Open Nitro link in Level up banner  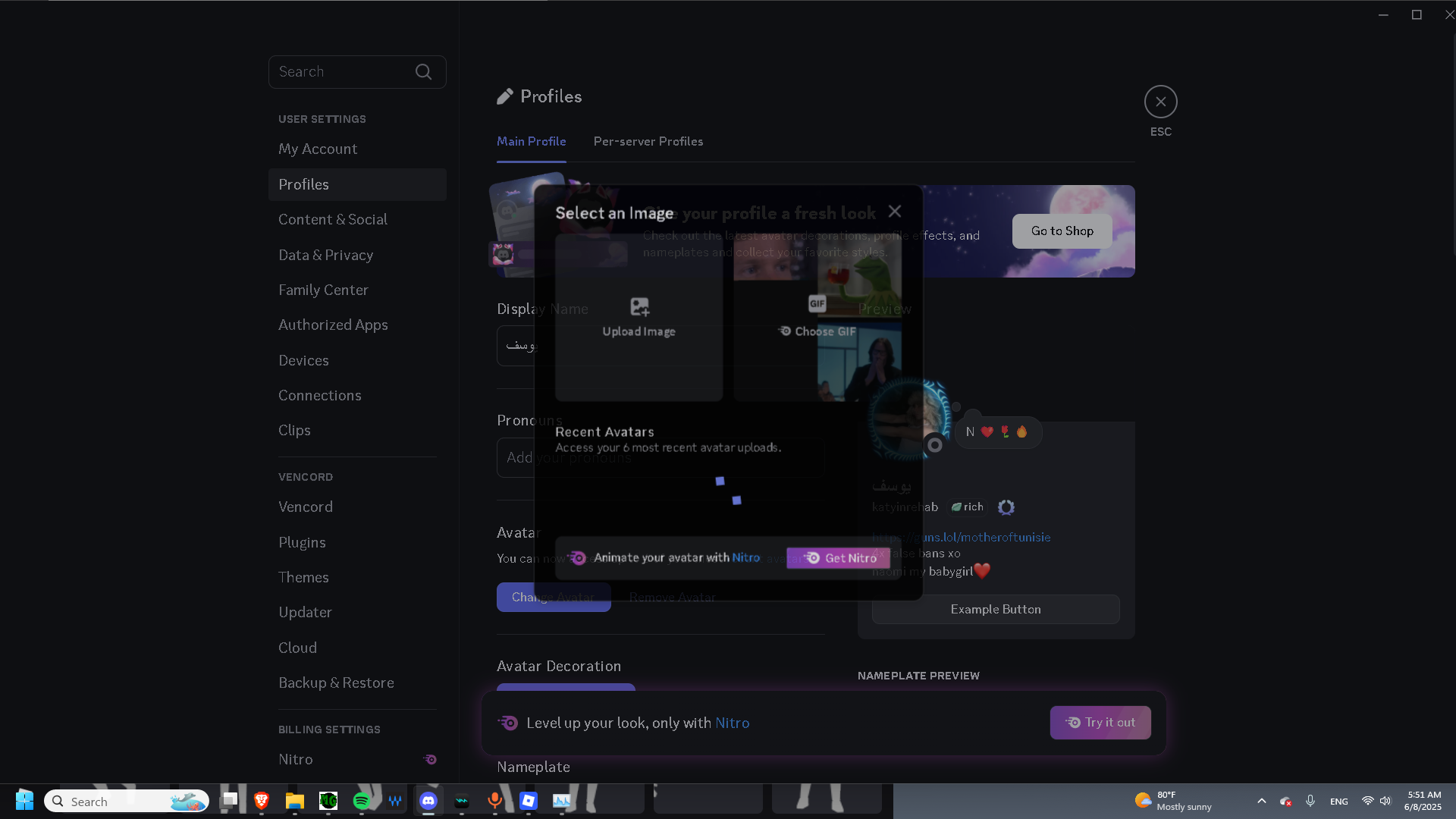click(x=732, y=723)
